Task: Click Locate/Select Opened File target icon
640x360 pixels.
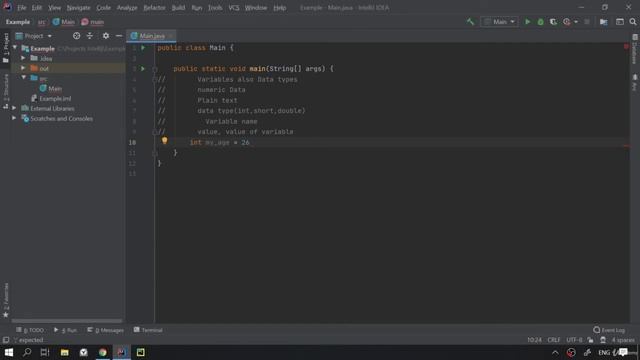Action: pyautogui.click(x=76, y=36)
